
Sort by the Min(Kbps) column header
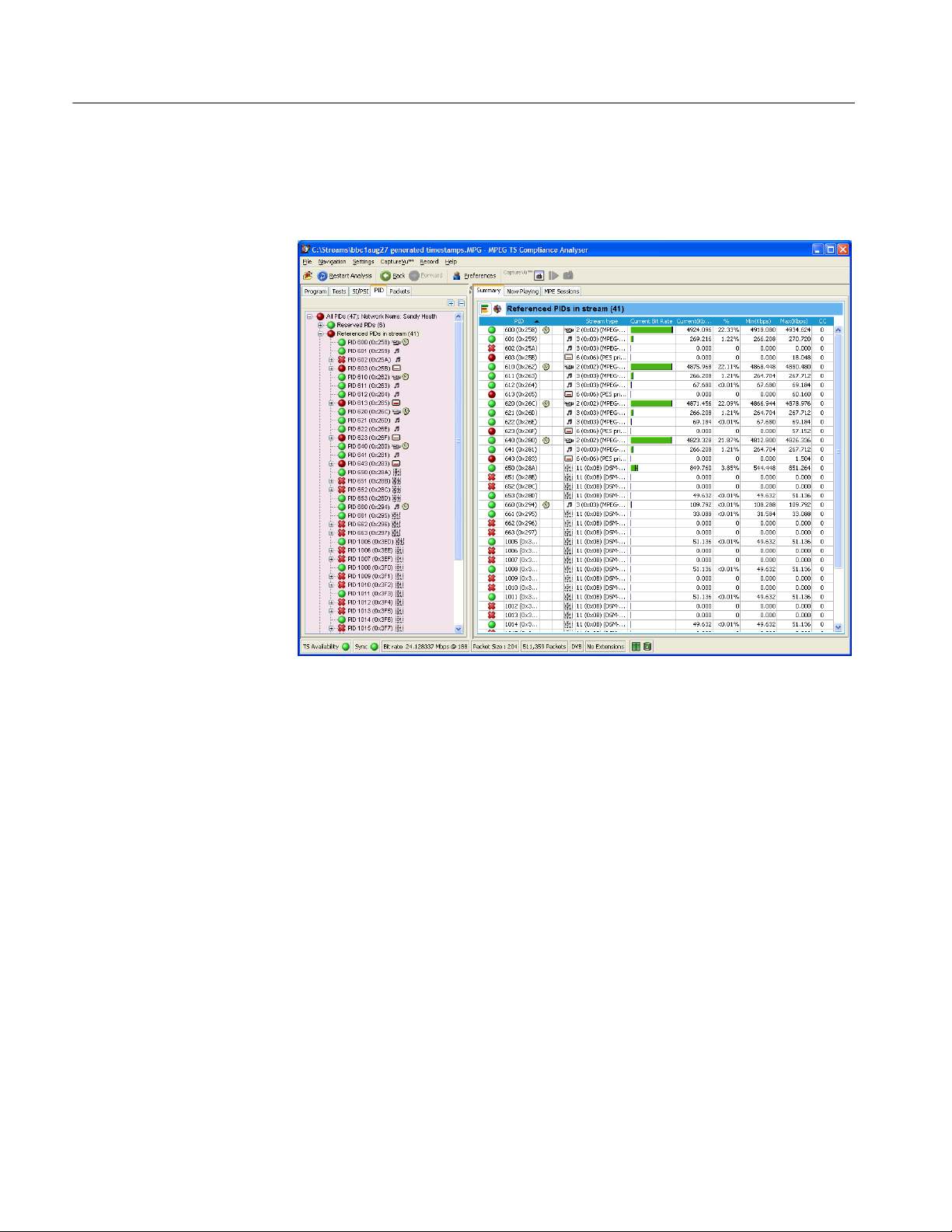758,321
